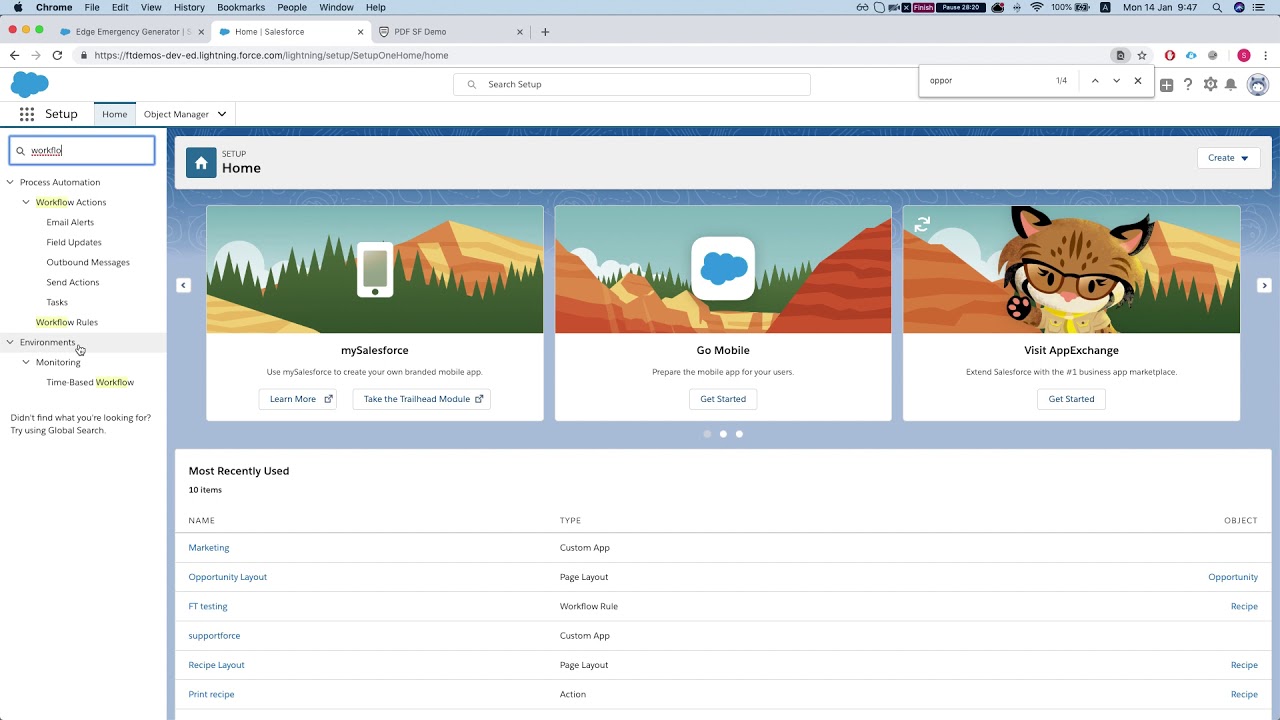
Task: Open Workflow Rules in the tree
Action: [67, 322]
